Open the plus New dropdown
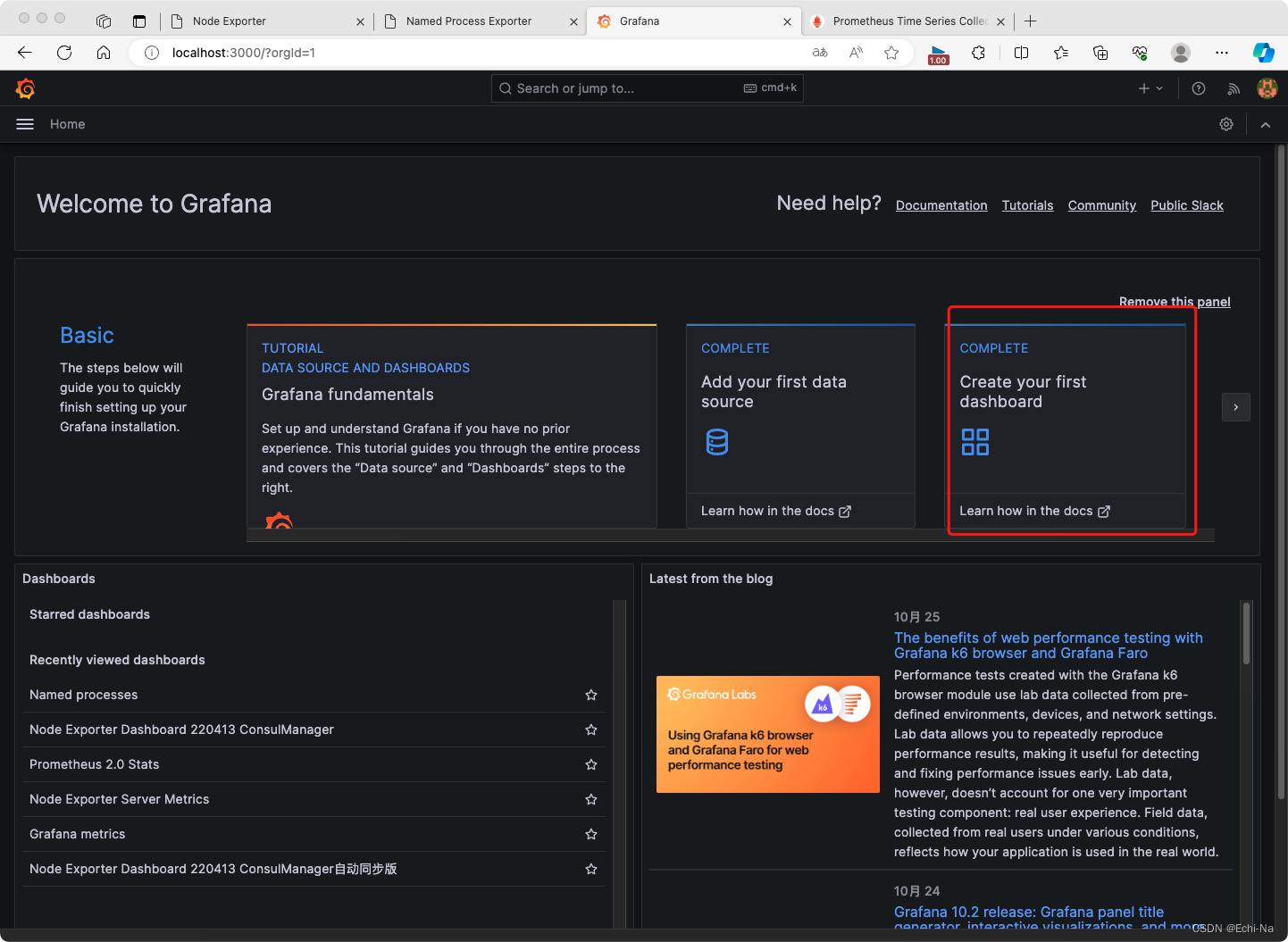This screenshot has height=942, width=1288. click(x=1150, y=88)
